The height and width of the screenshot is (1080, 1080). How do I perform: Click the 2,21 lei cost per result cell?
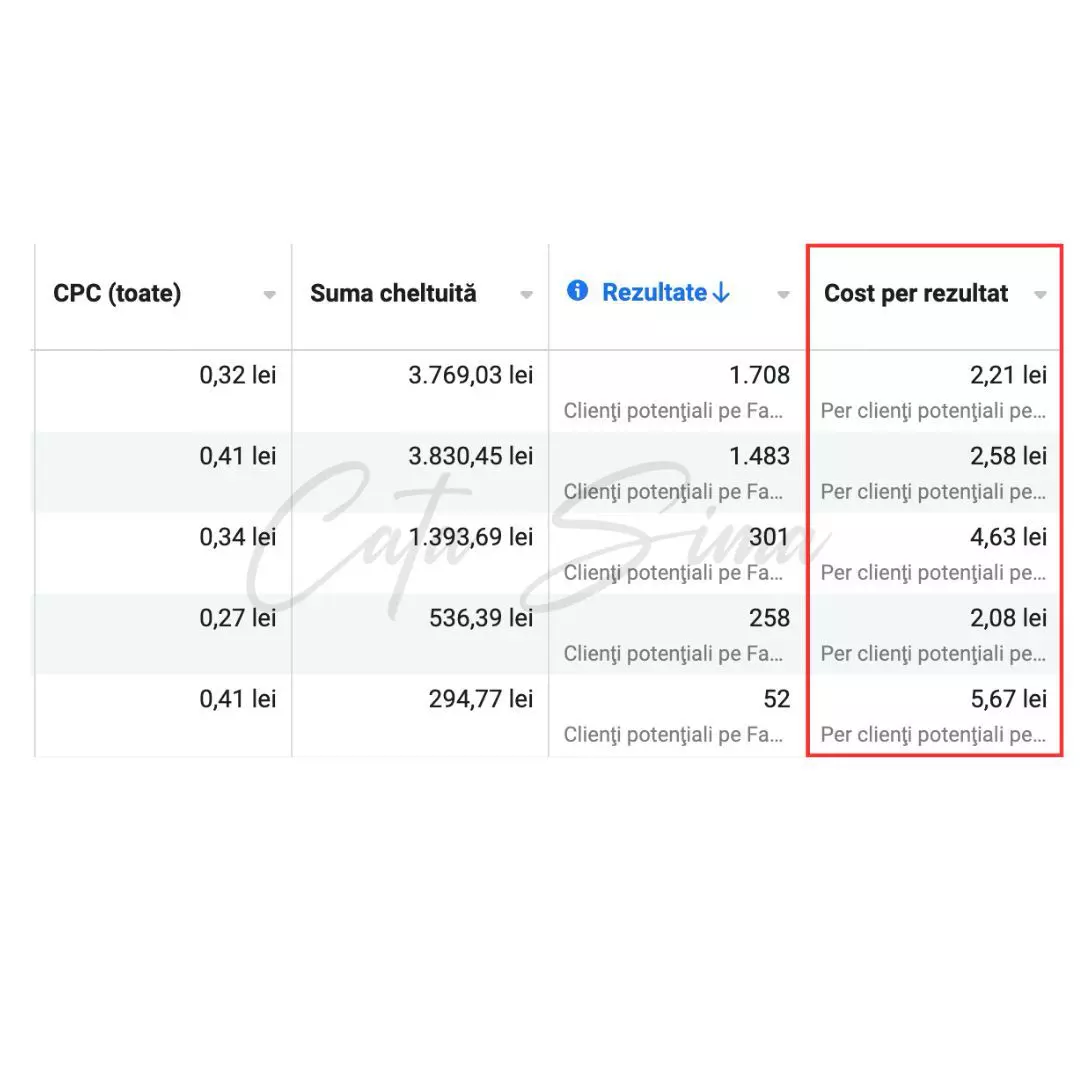click(x=1008, y=375)
